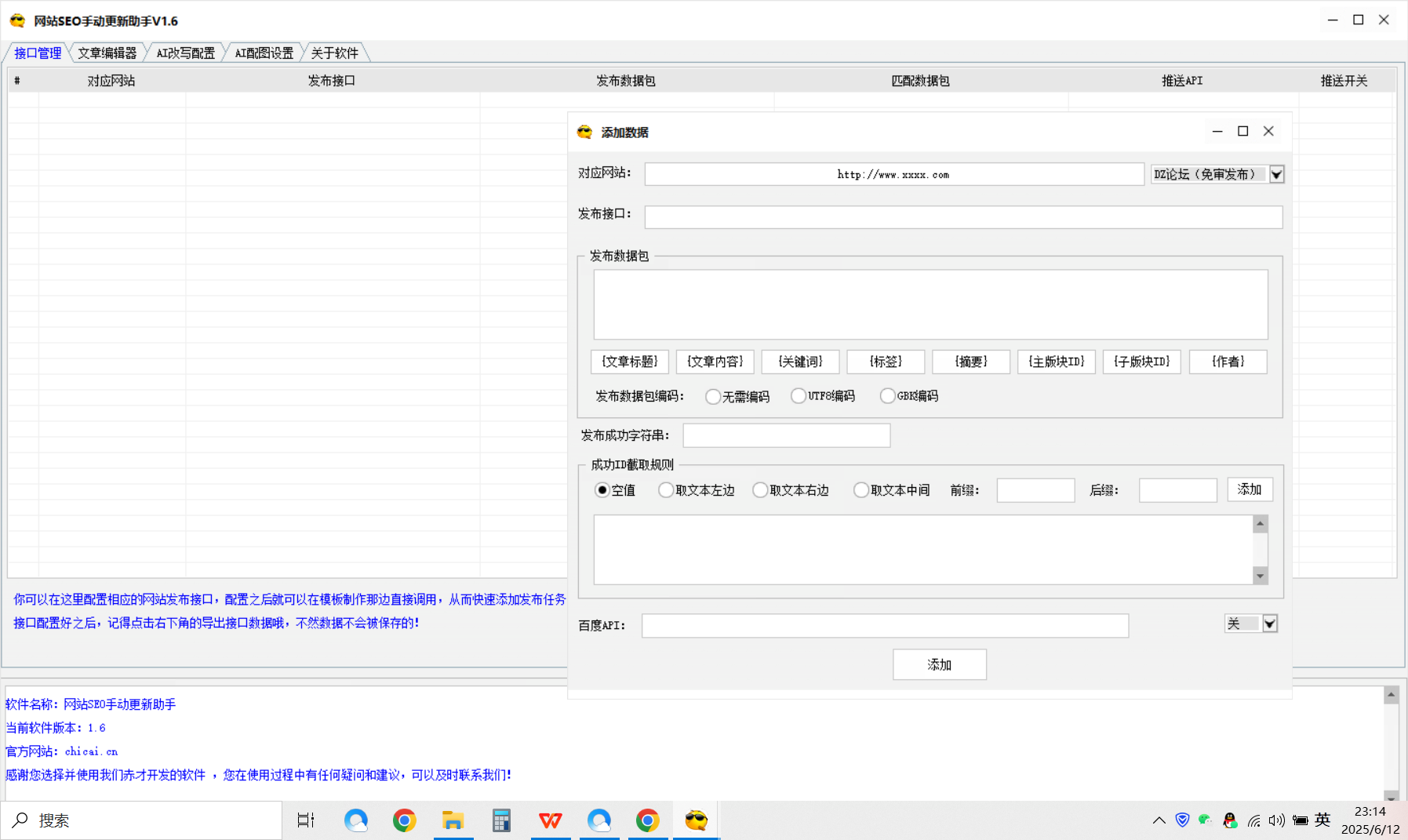Show hidden system tray icons
The height and width of the screenshot is (840, 1408).
click(1159, 820)
